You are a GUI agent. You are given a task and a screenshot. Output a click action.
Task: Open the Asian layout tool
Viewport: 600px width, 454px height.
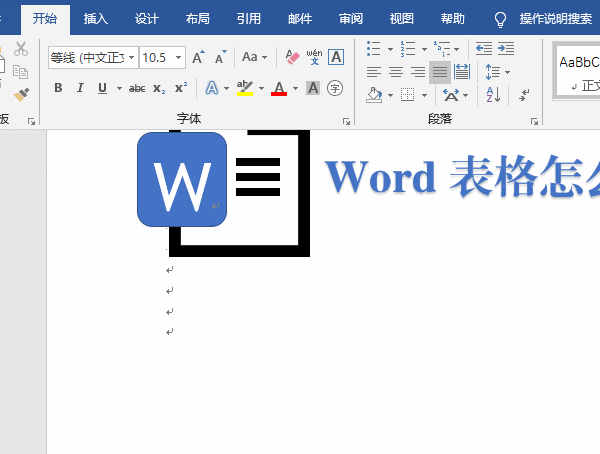[451, 95]
